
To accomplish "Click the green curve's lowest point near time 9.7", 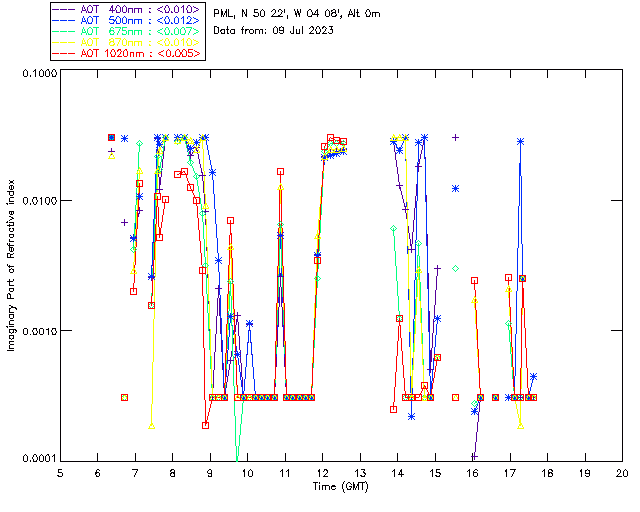I will coord(237,459).
